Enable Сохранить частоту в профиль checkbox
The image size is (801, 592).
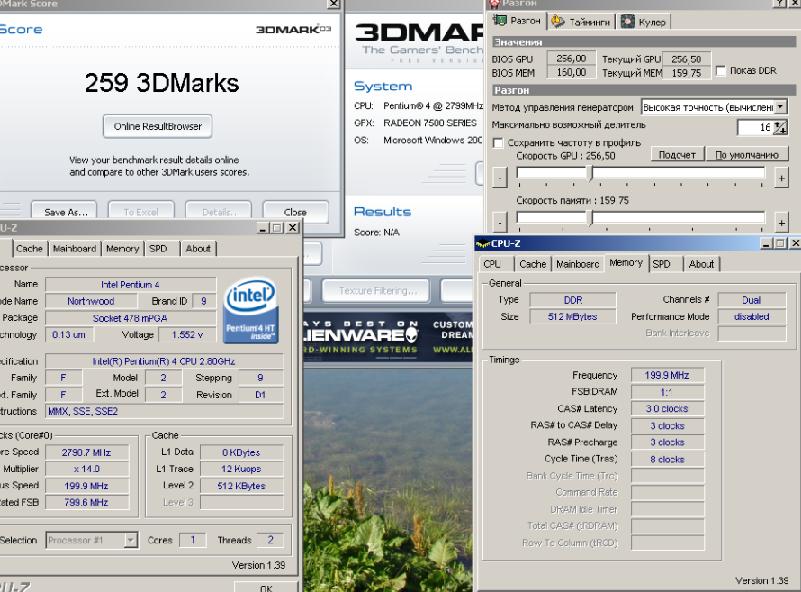[x=498, y=143]
